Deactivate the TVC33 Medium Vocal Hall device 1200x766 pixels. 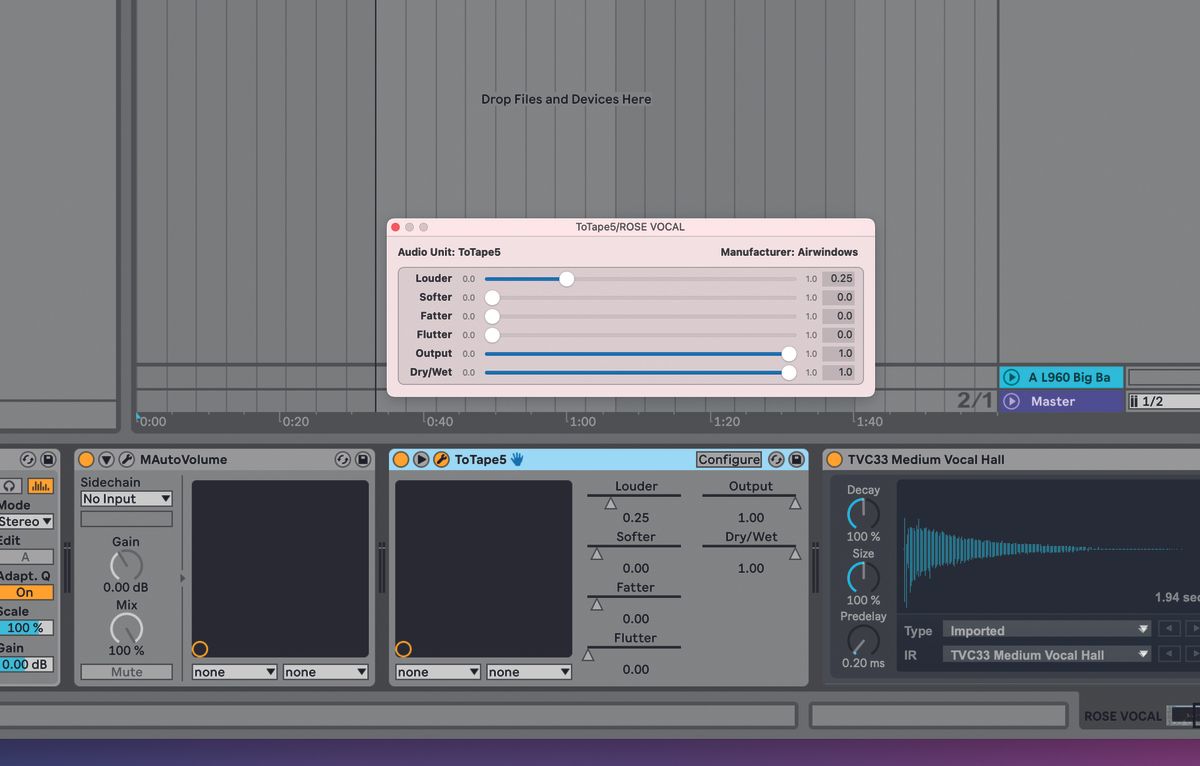click(x=834, y=459)
